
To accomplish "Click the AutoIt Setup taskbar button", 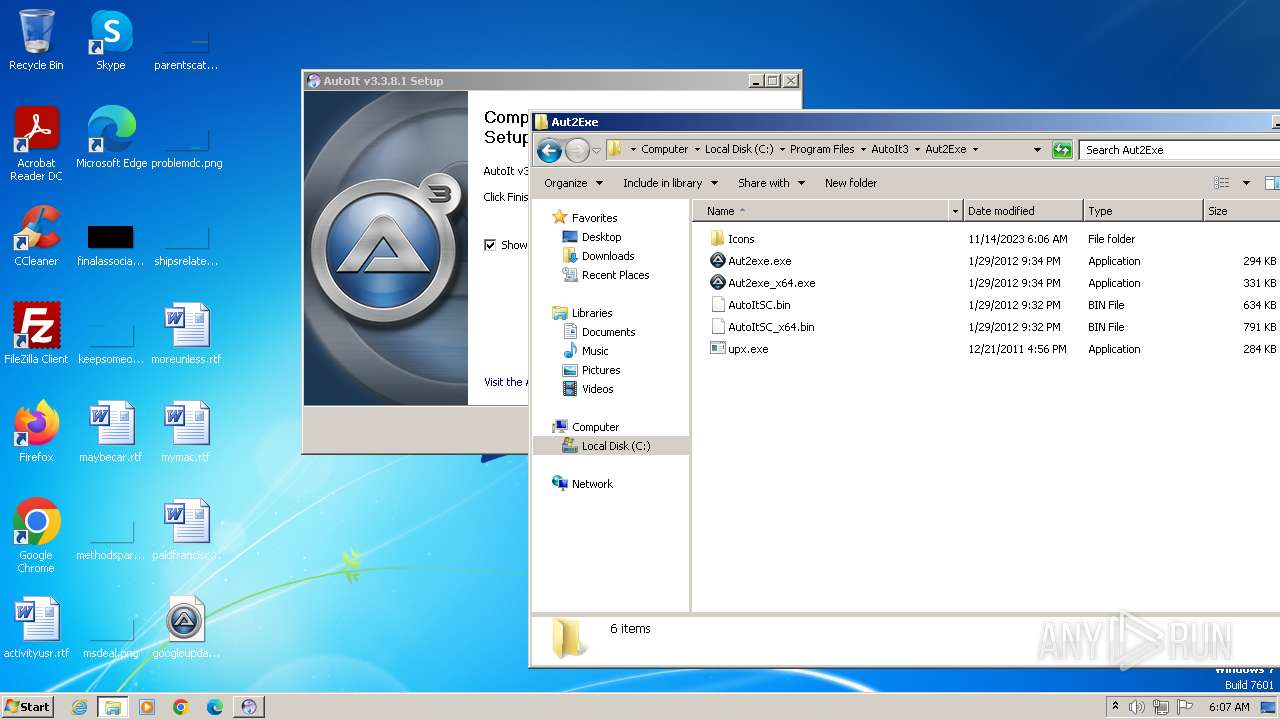I will click(249, 707).
